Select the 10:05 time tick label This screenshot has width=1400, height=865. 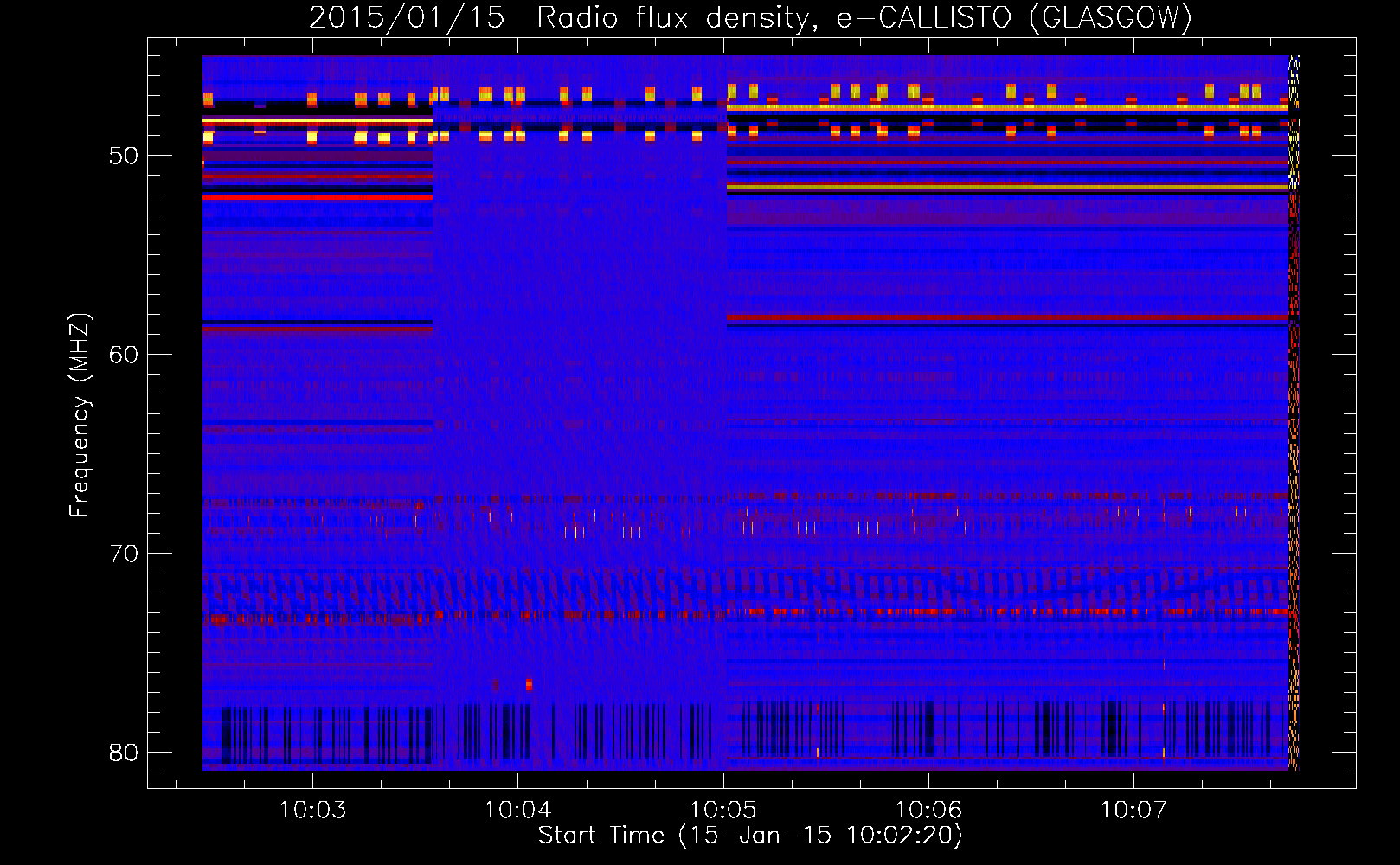pos(722,810)
